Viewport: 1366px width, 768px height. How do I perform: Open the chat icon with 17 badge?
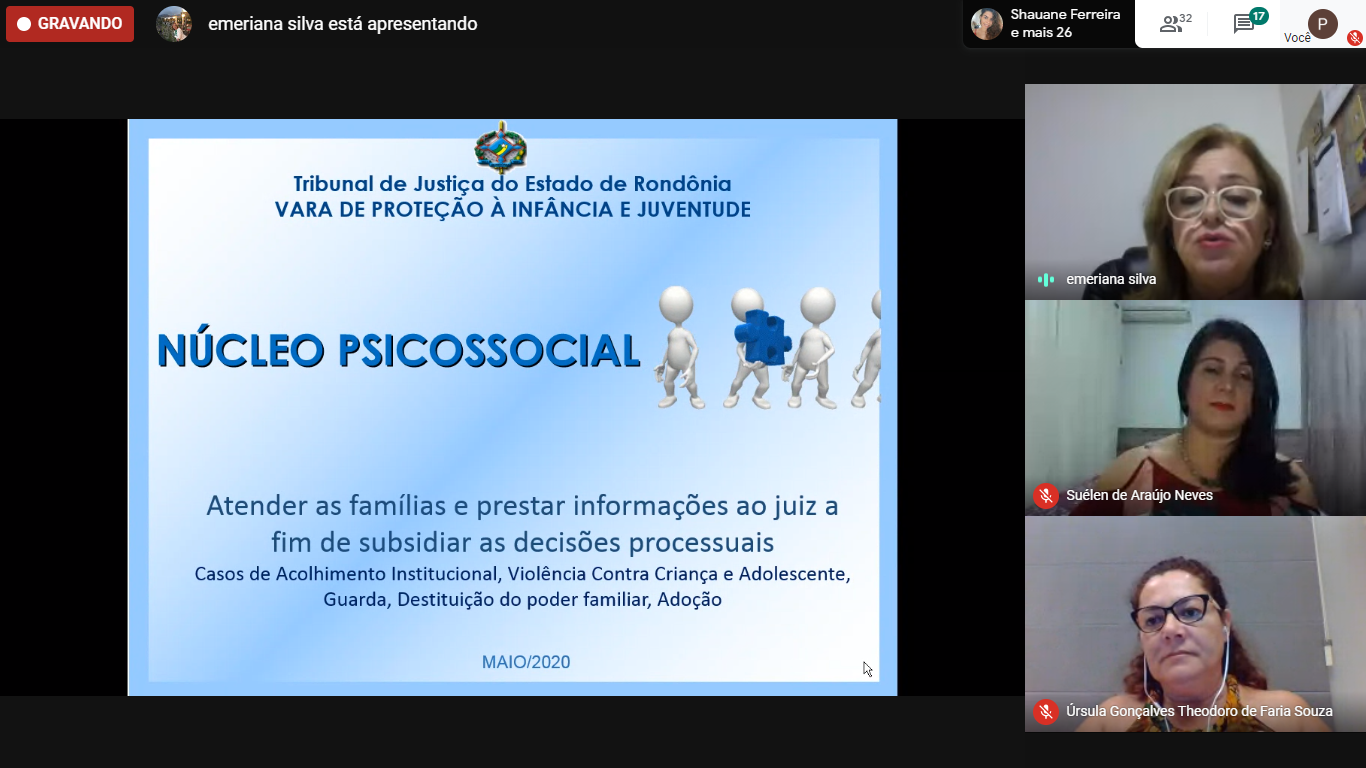[x=1250, y=23]
